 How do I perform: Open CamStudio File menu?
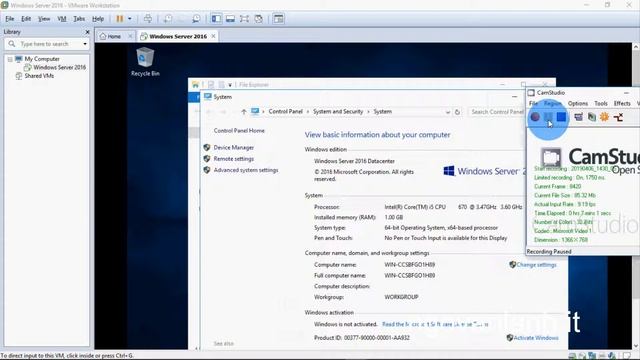tap(533, 104)
